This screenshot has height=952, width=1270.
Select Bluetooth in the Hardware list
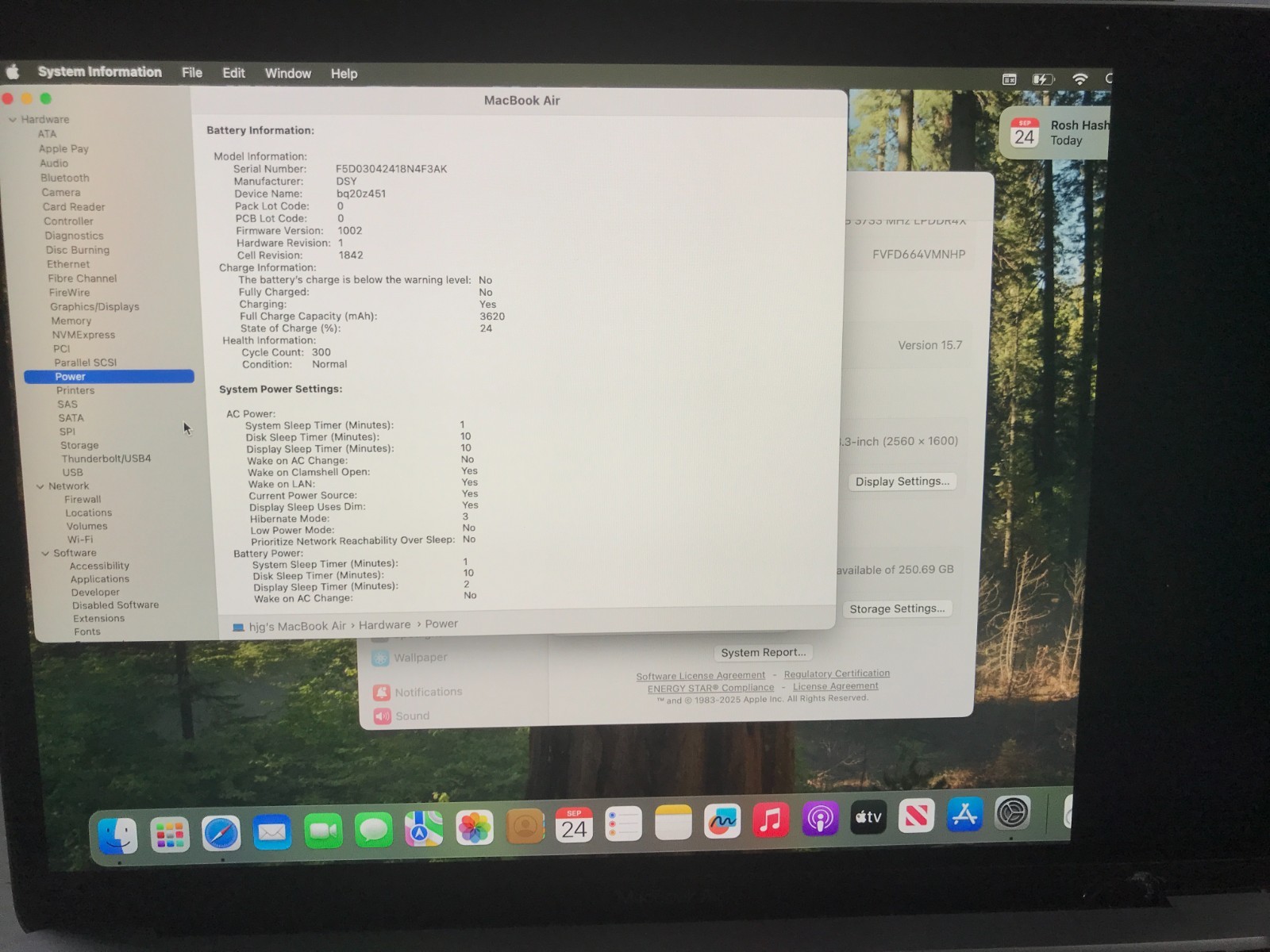point(65,178)
